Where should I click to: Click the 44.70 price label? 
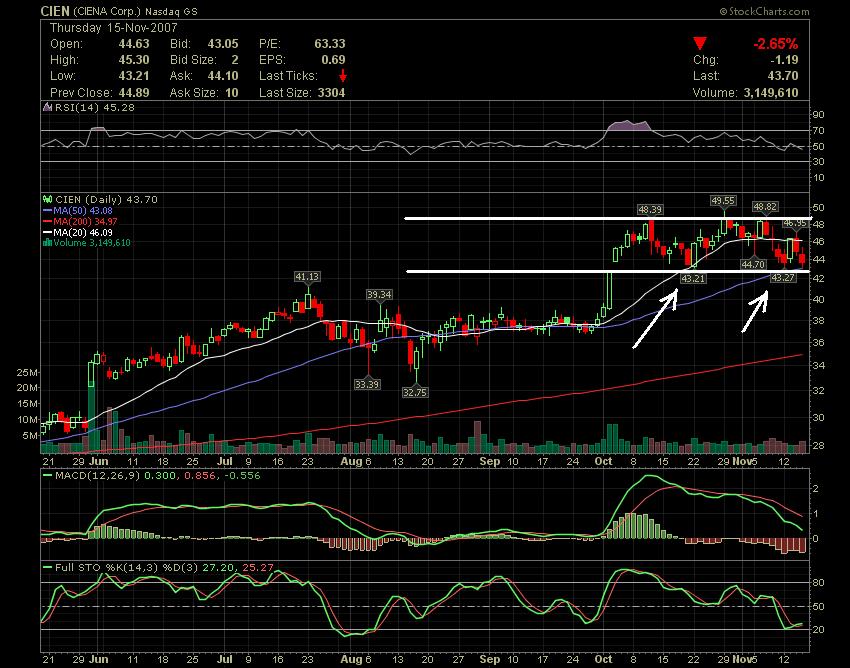[753, 264]
